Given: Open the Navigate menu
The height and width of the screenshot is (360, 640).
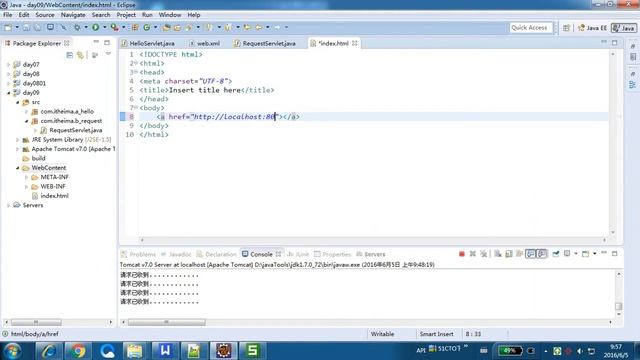Looking at the screenshot, I should coord(73,15).
